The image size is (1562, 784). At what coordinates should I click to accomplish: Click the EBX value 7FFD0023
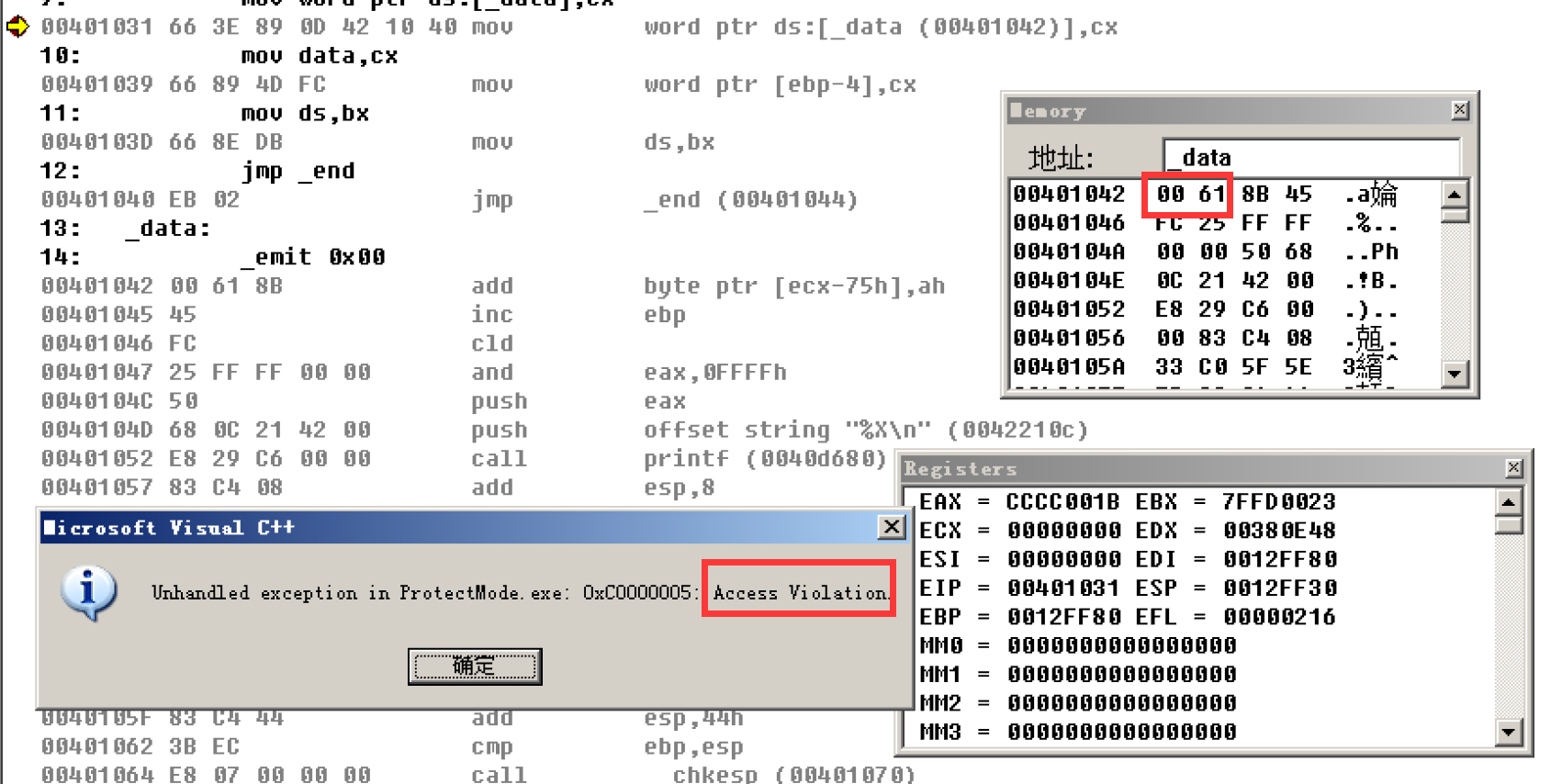point(1278,502)
